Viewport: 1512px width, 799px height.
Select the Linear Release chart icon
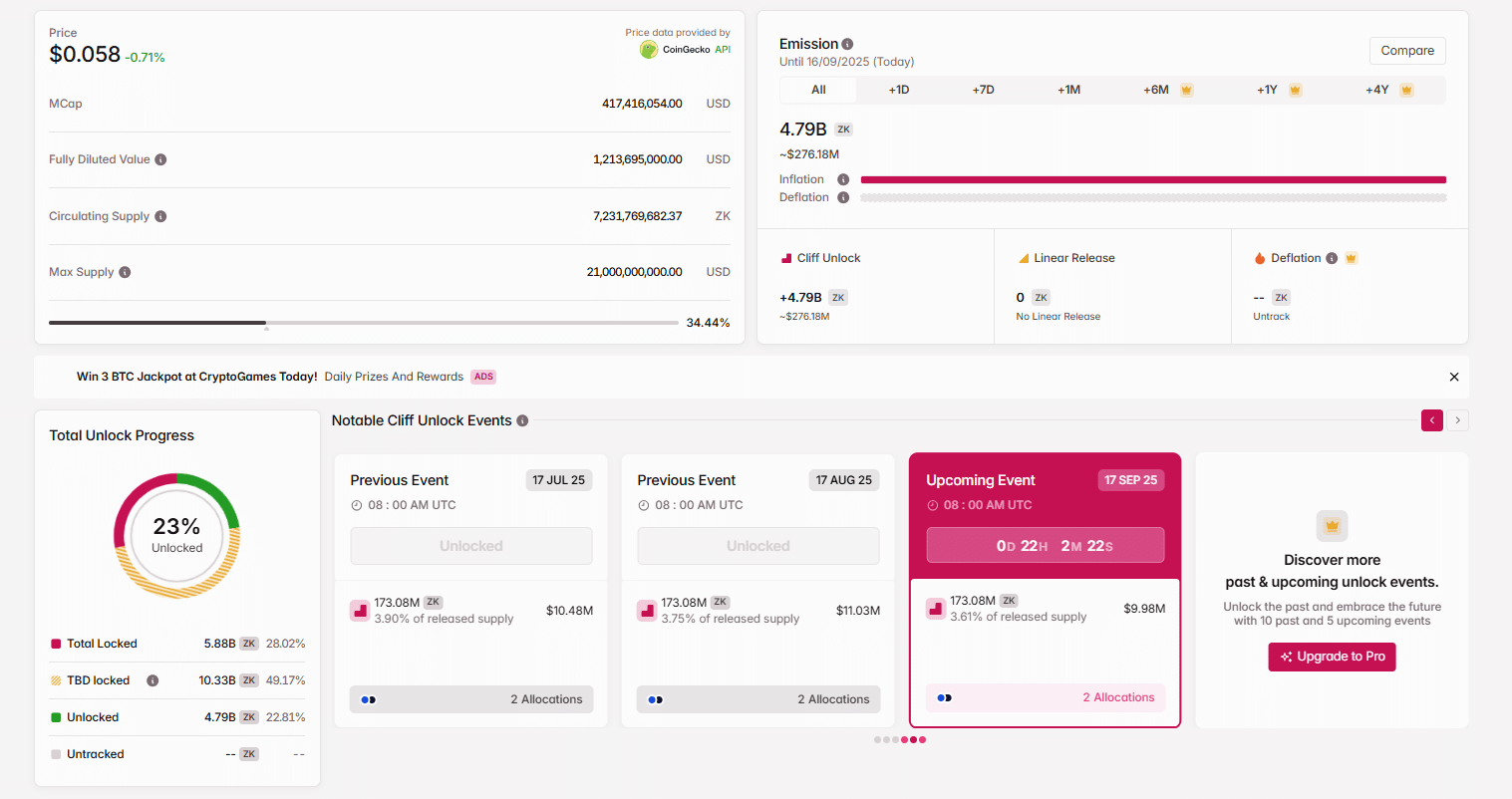1024,257
